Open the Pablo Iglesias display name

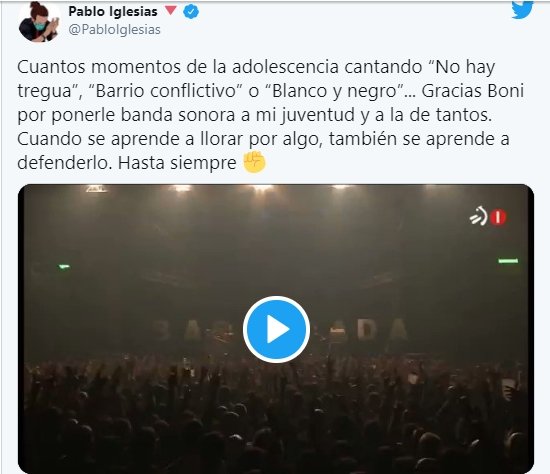113,12
